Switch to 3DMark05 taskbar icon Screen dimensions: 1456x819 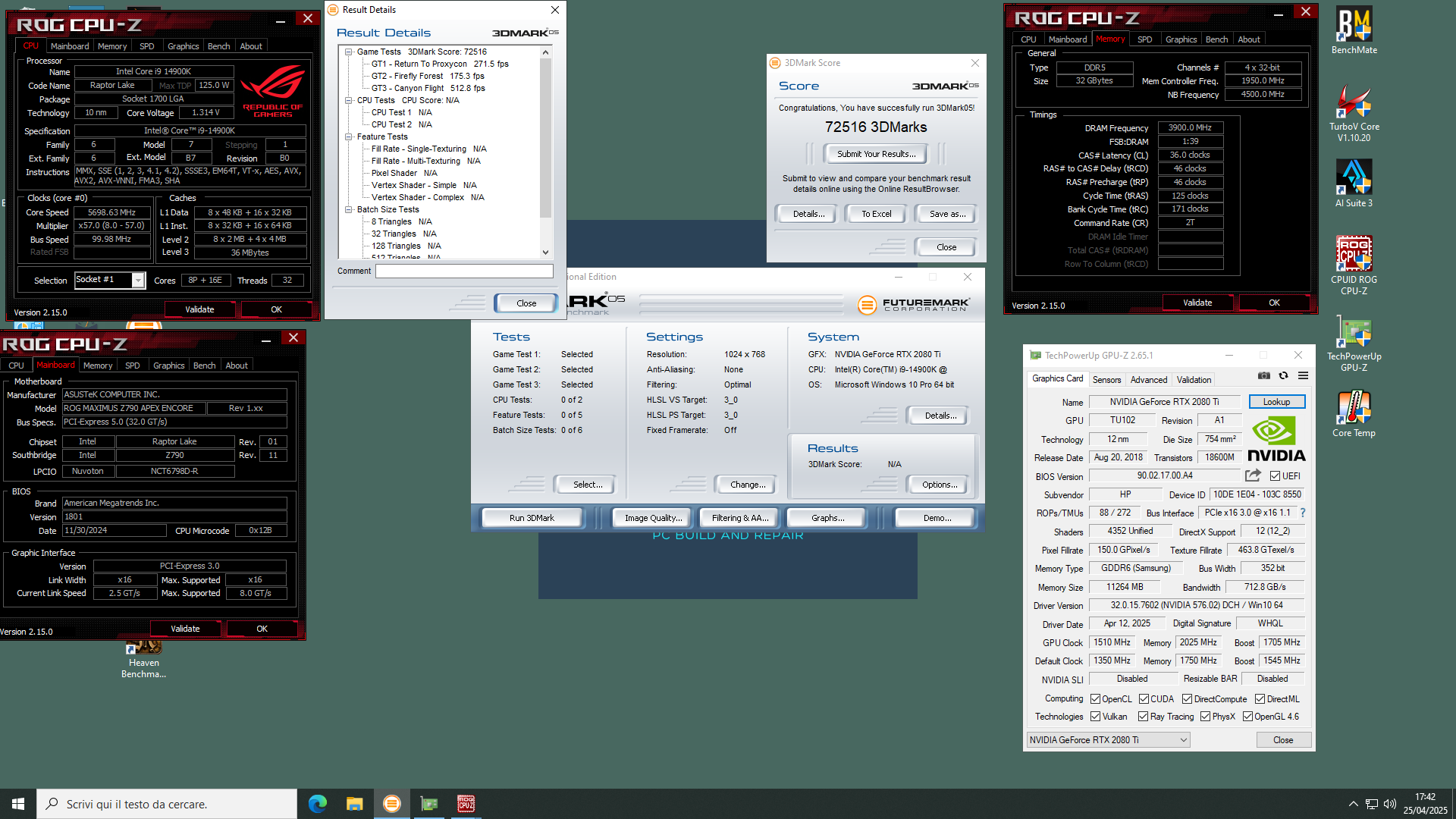coord(391,804)
